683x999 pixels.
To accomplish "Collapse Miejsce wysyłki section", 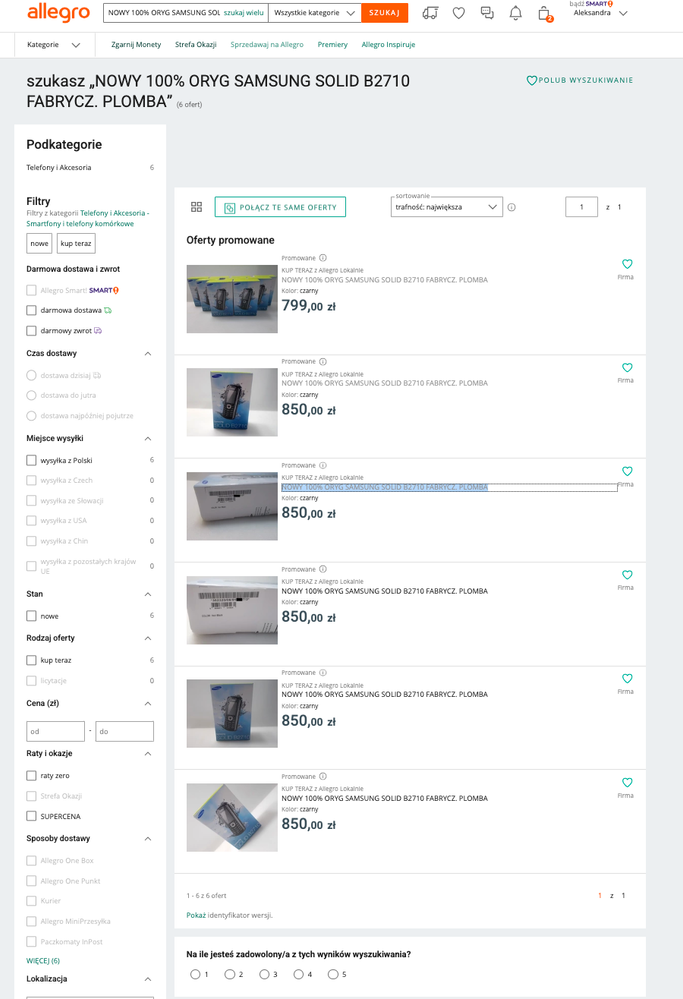I will 148,438.
